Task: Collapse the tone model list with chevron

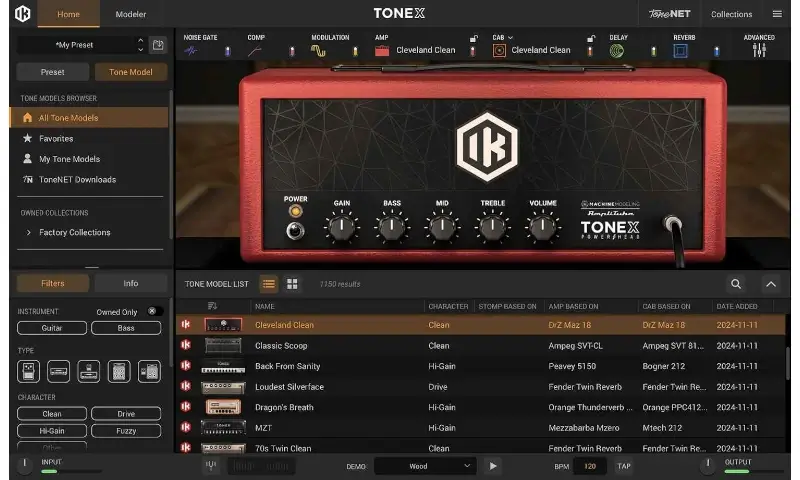Action: 770,284
